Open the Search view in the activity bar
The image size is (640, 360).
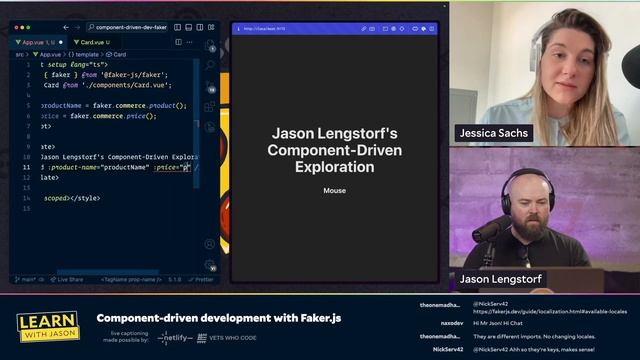click(x=210, y=64)
